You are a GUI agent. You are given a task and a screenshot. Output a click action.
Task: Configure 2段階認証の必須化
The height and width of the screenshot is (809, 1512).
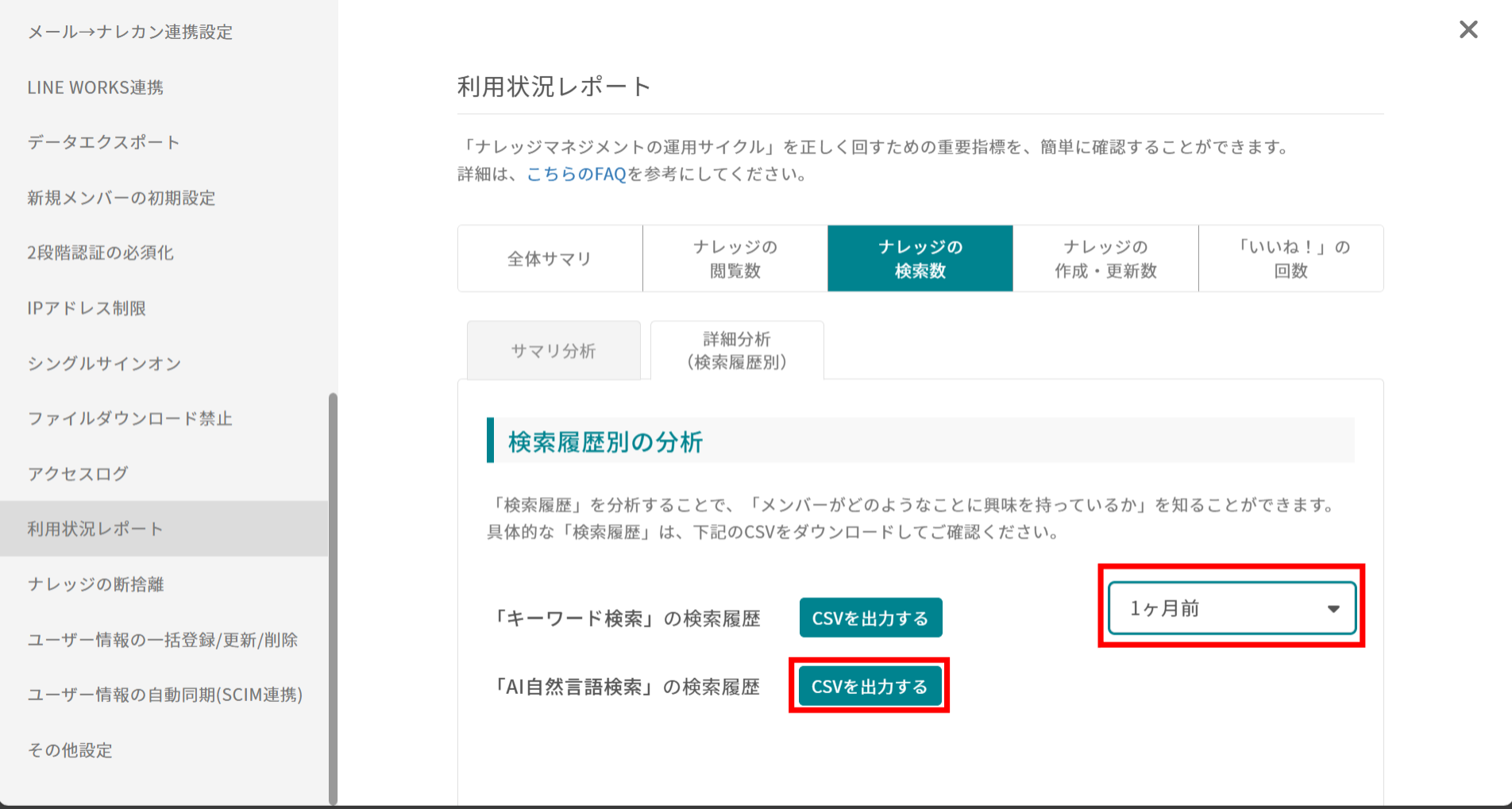tap(100, 252)
